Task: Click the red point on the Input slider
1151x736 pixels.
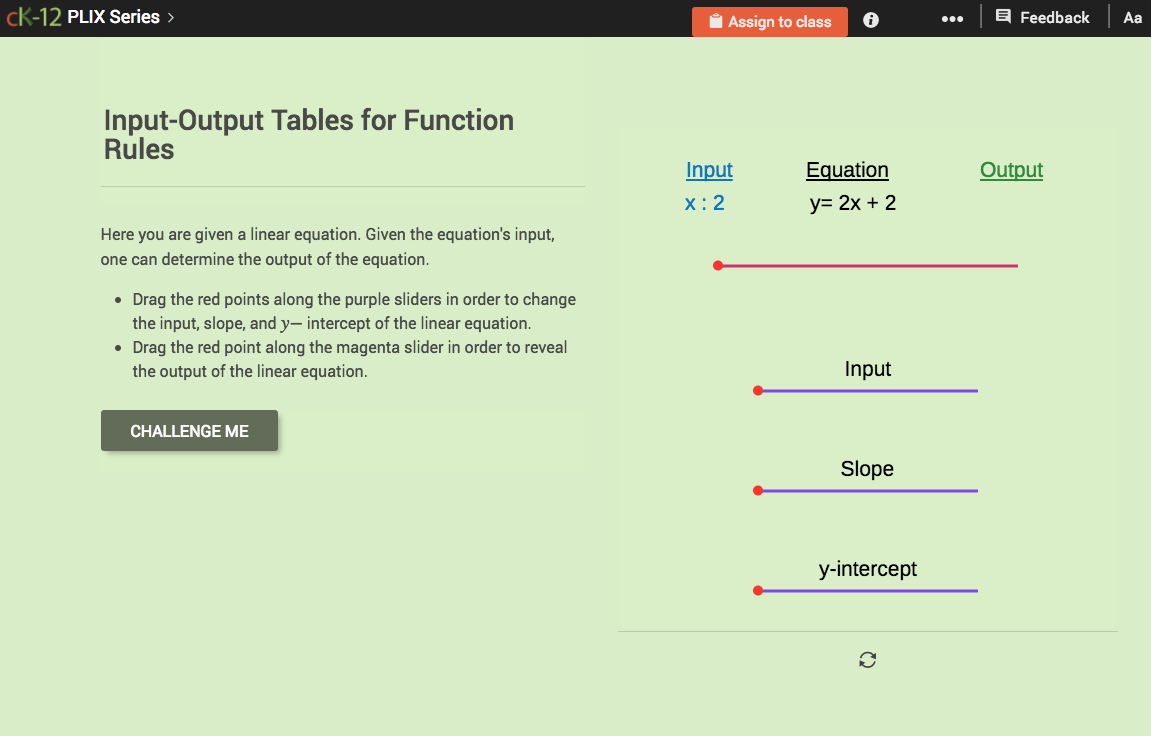Action: pos(757,390)
